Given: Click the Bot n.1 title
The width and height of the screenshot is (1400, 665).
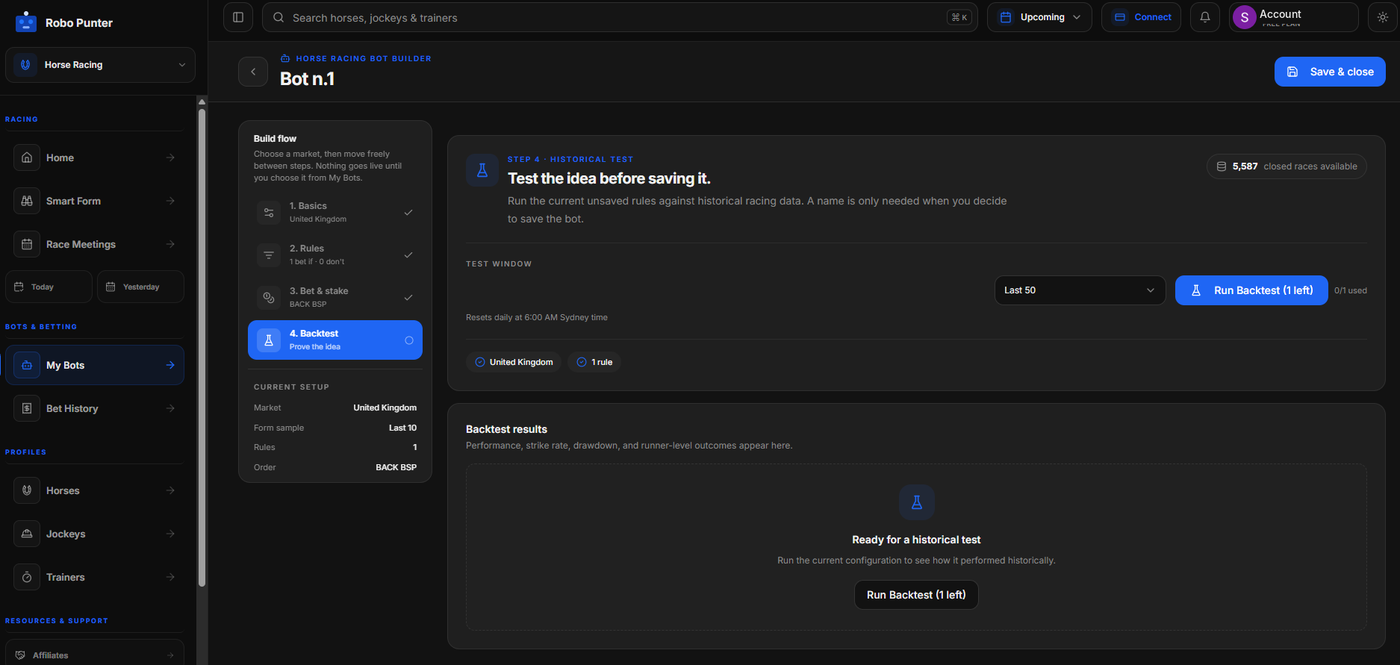Looking at the screenshot, I should pyautogui.click(x=307, y=79).
